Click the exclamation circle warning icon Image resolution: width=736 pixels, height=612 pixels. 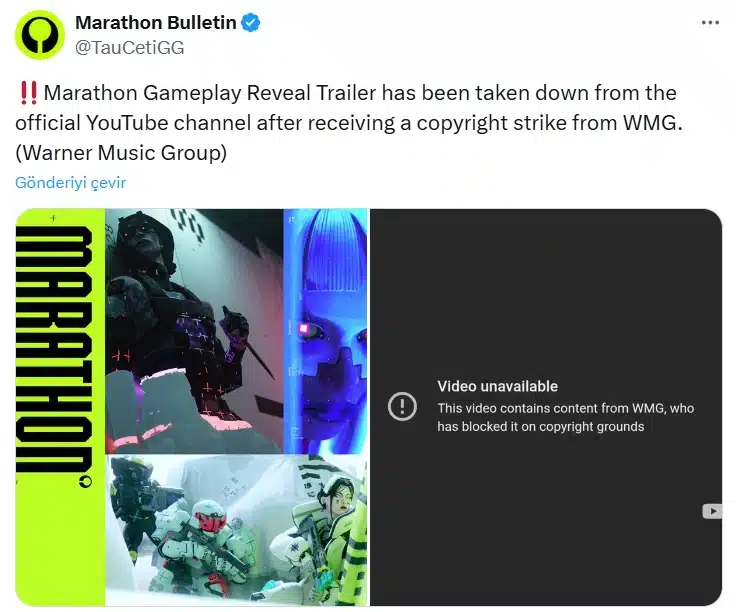[402, 406]
